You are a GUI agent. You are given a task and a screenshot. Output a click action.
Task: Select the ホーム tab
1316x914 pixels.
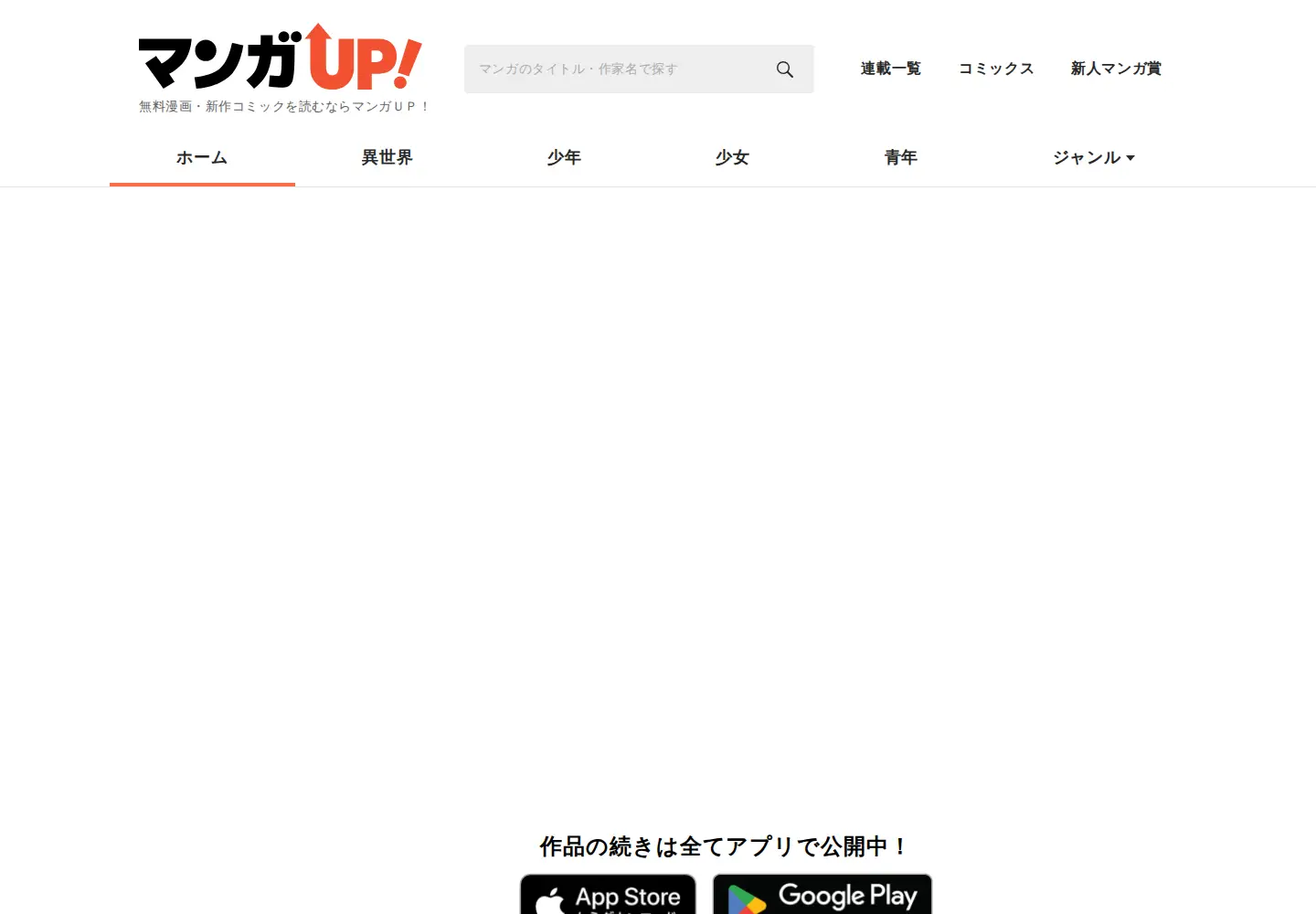[202, 157]
